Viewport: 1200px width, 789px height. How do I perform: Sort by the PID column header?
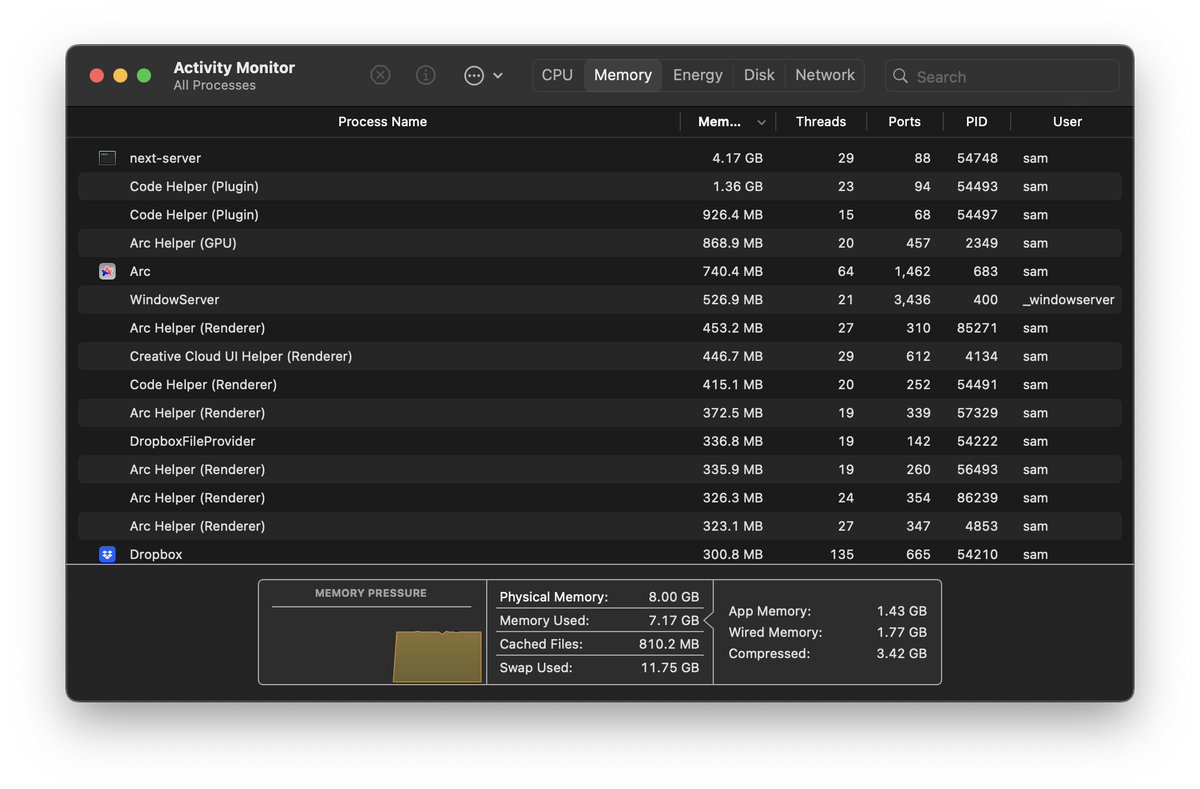[977, 122]
